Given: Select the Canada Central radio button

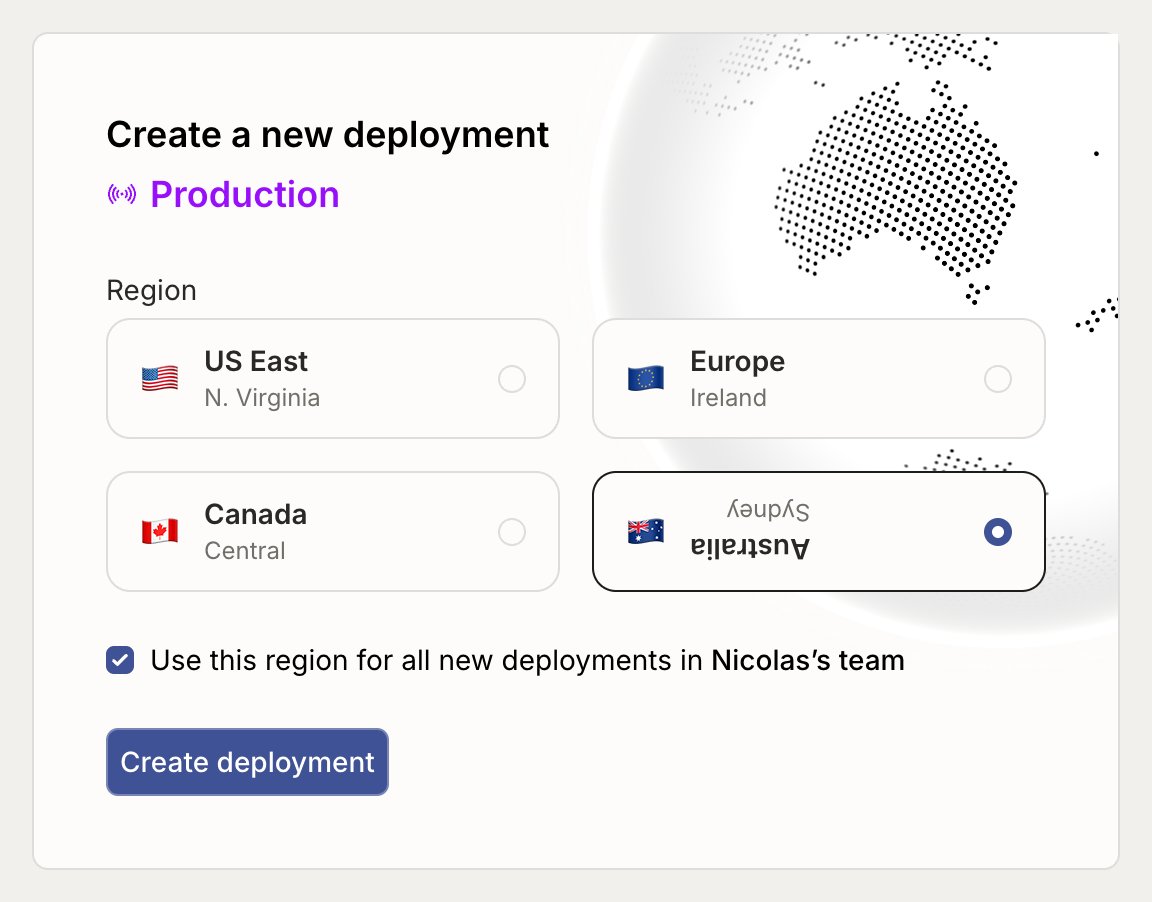Looking at the screenshot, I should [x=511, y=532].
